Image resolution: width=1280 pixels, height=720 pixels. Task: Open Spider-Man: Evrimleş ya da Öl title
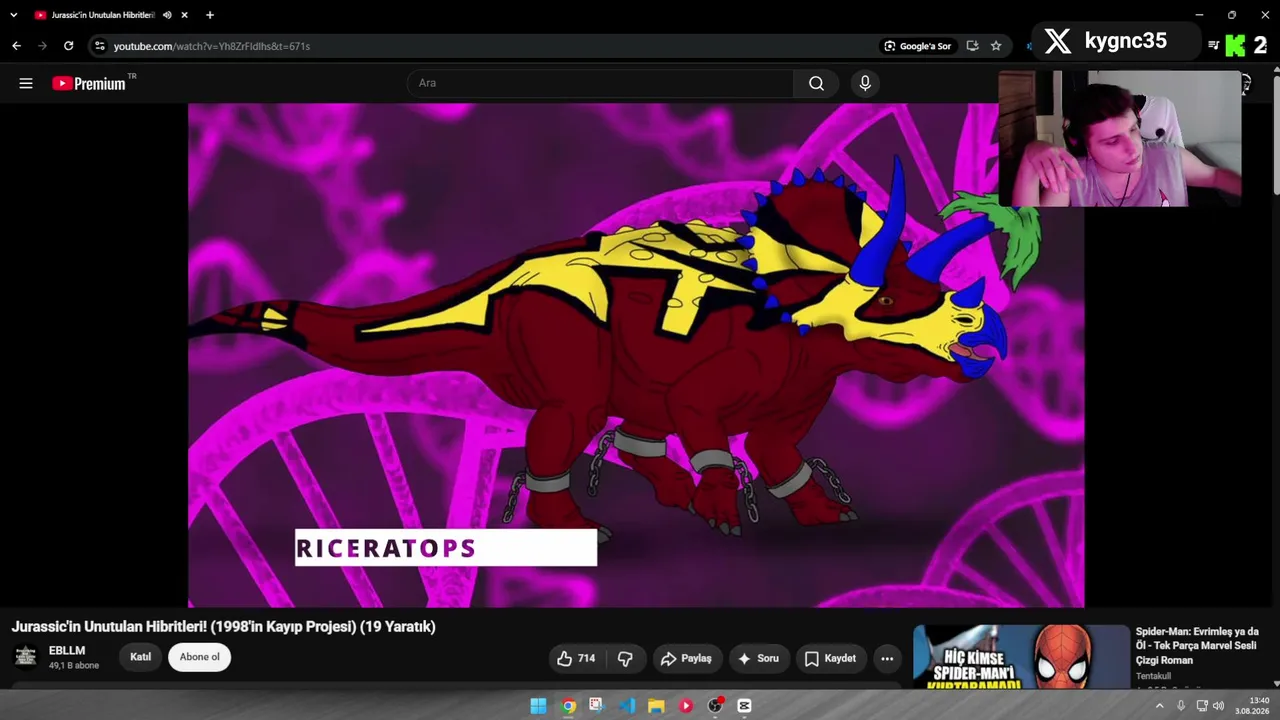click(1197, 646)
